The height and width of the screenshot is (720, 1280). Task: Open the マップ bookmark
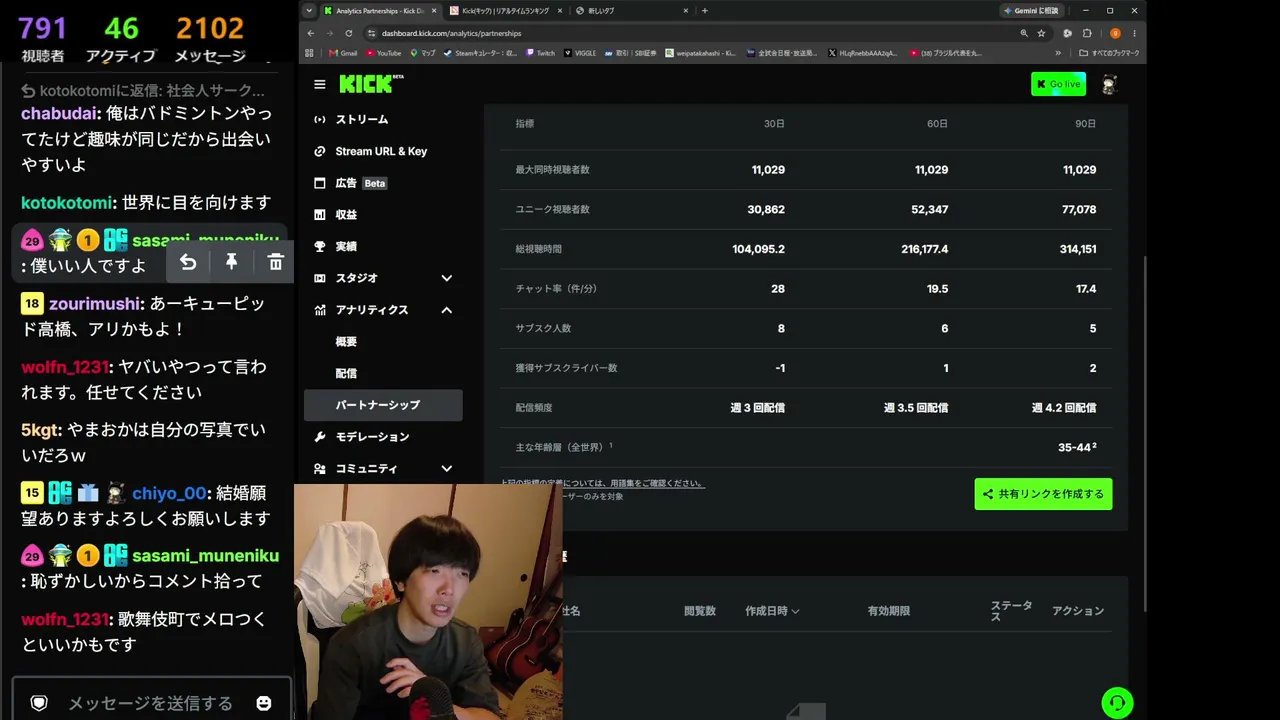click(423, 53)
